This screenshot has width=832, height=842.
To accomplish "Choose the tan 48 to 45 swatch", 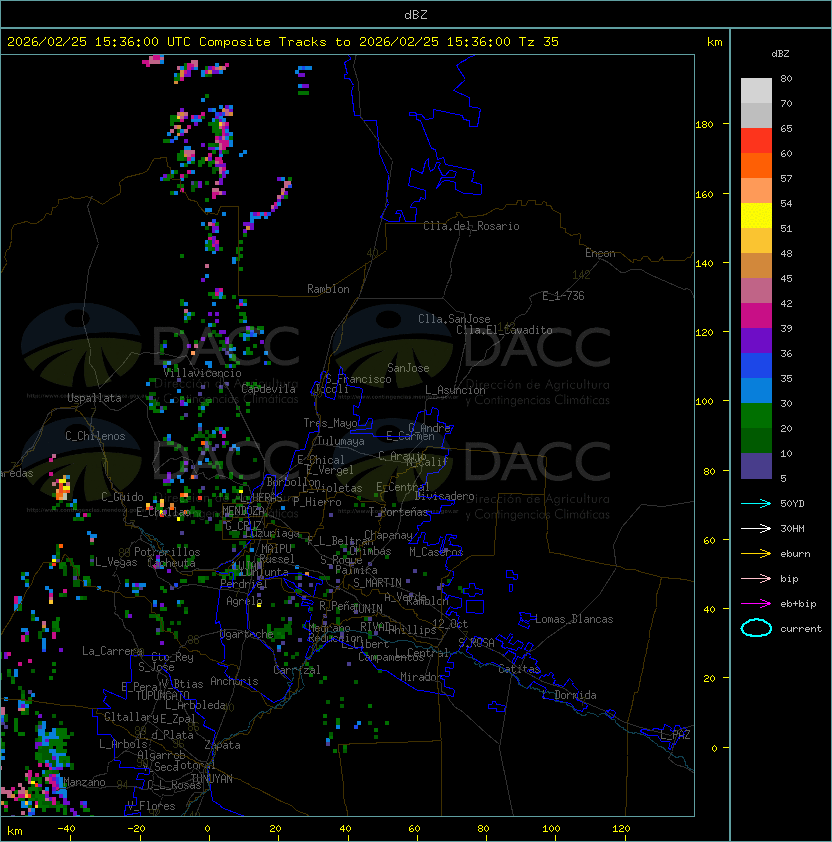I will click(756, 266).
